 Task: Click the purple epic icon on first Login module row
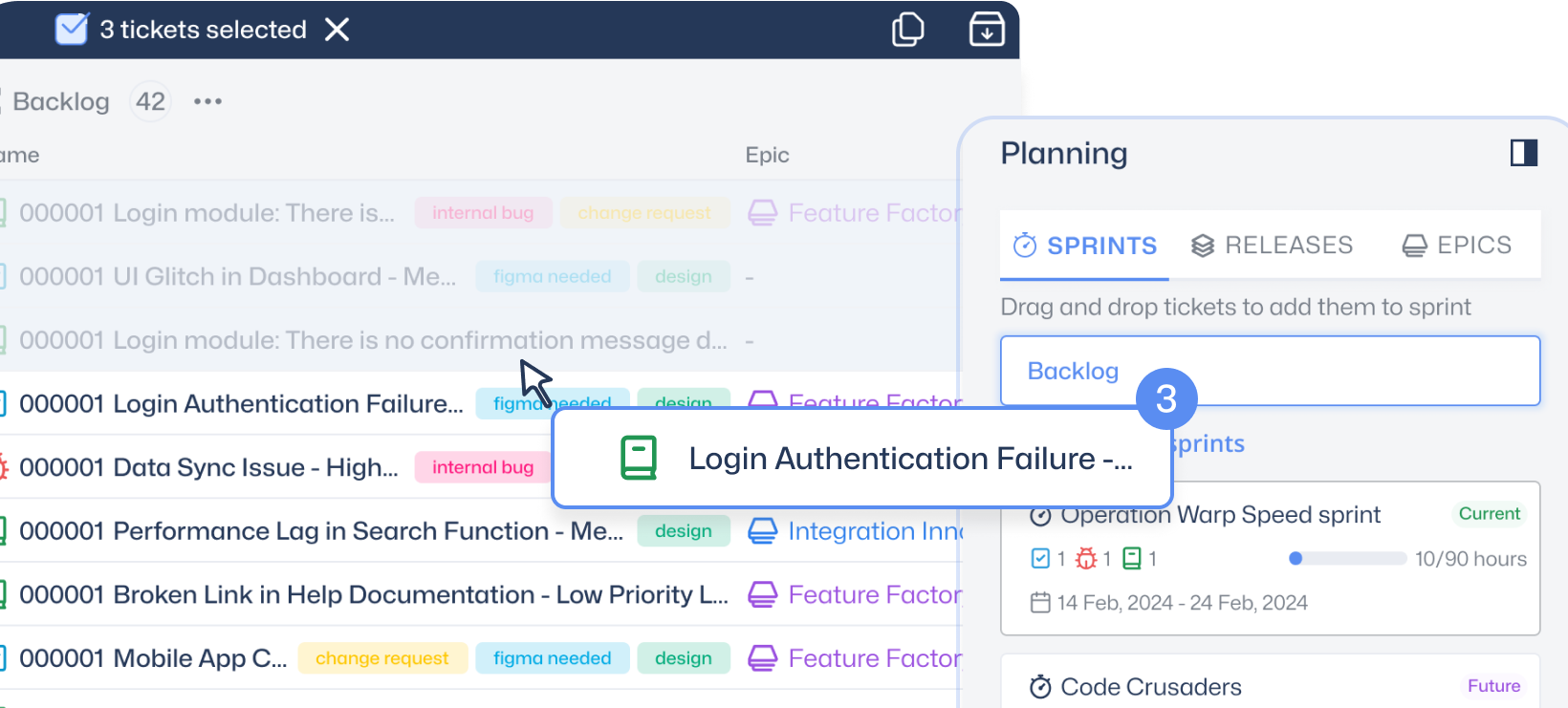point(762,213)
